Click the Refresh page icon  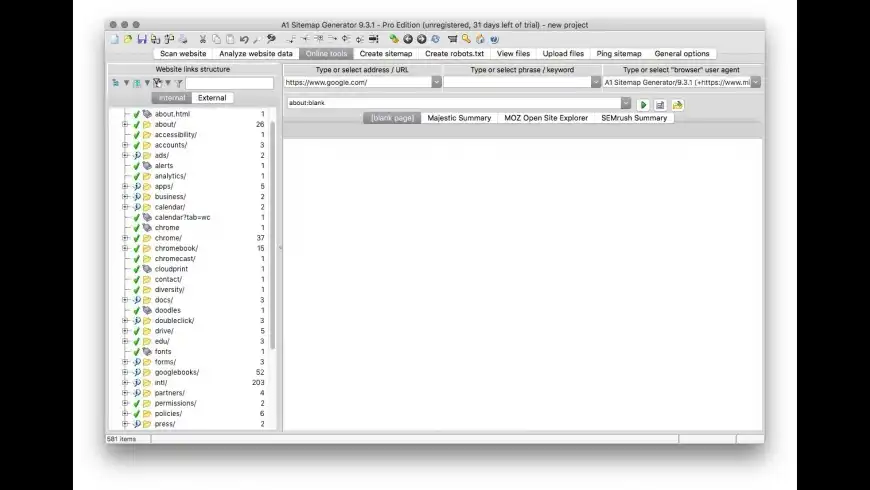click(436, 39)
